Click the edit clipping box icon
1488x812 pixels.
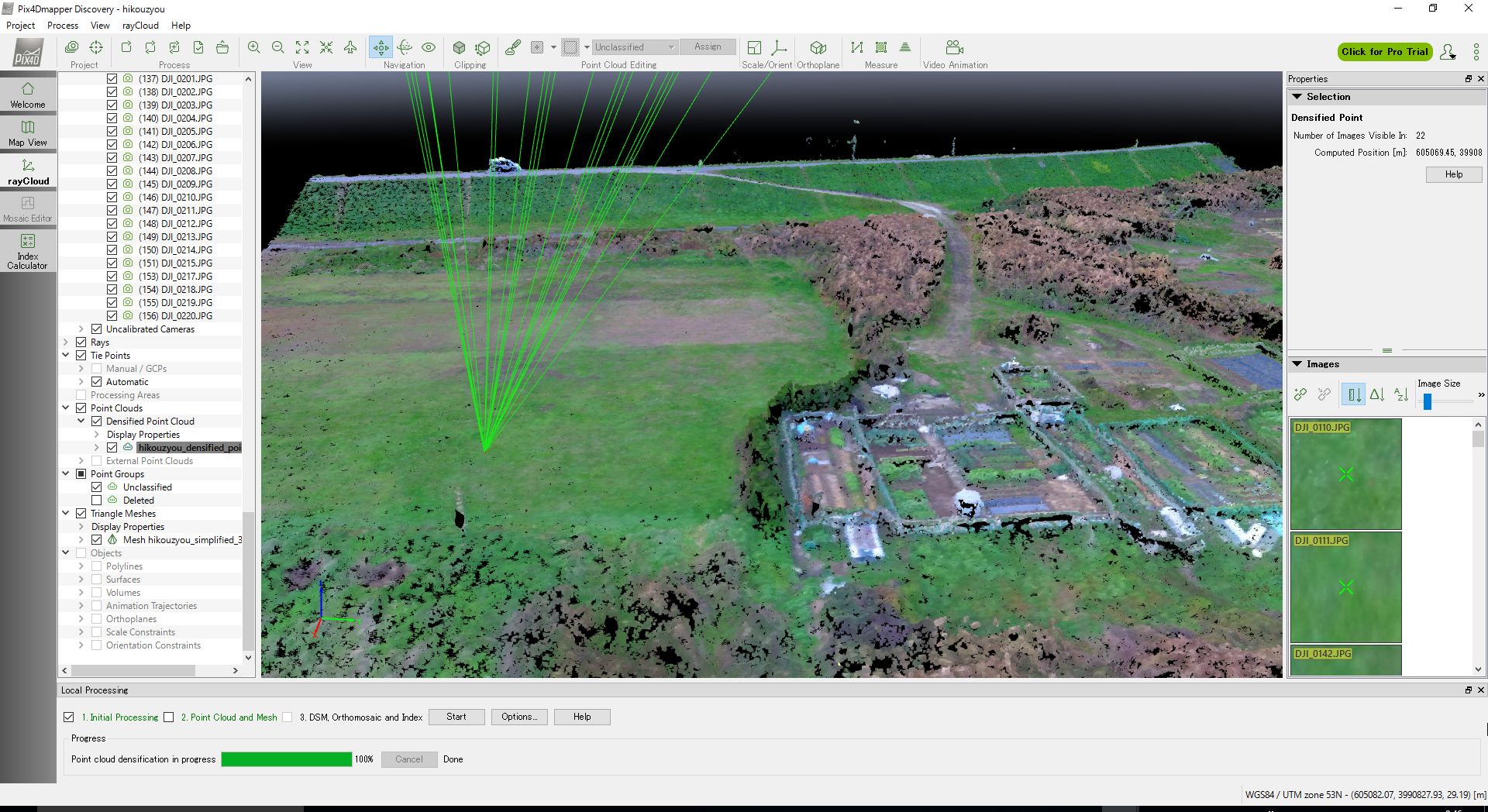483,47
